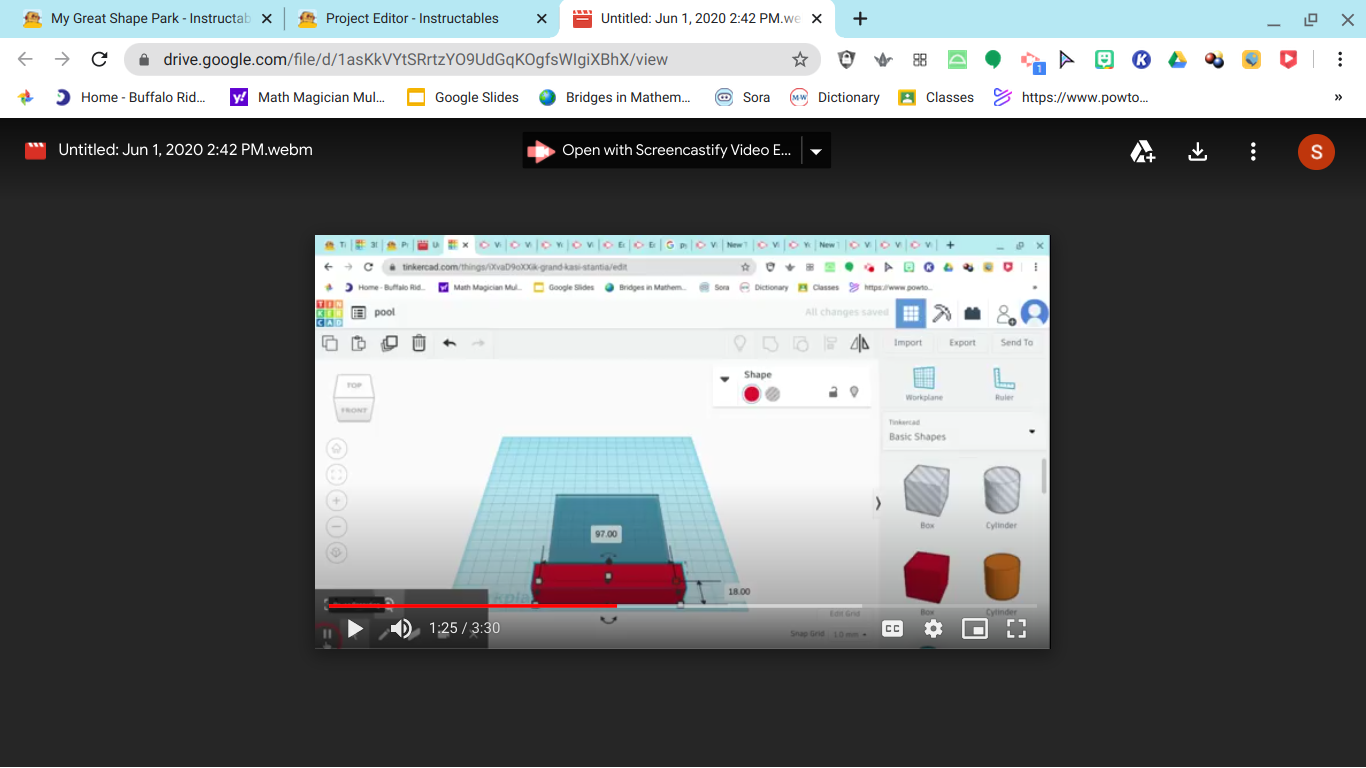Open the blue K extension icon

tap(1141, 59)
